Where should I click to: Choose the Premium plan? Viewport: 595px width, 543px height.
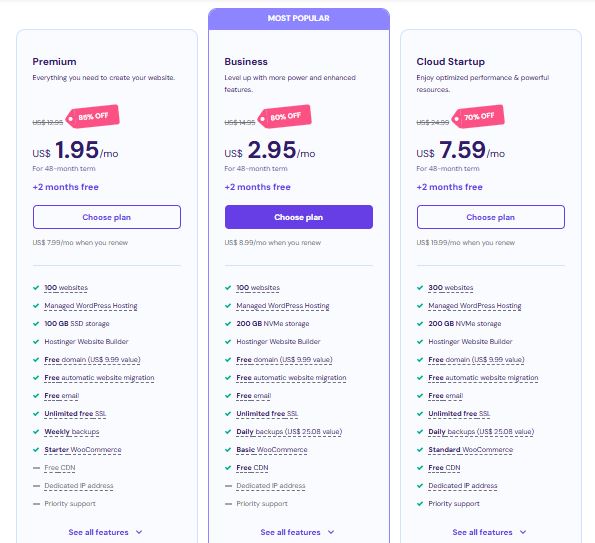click(107, 217)
